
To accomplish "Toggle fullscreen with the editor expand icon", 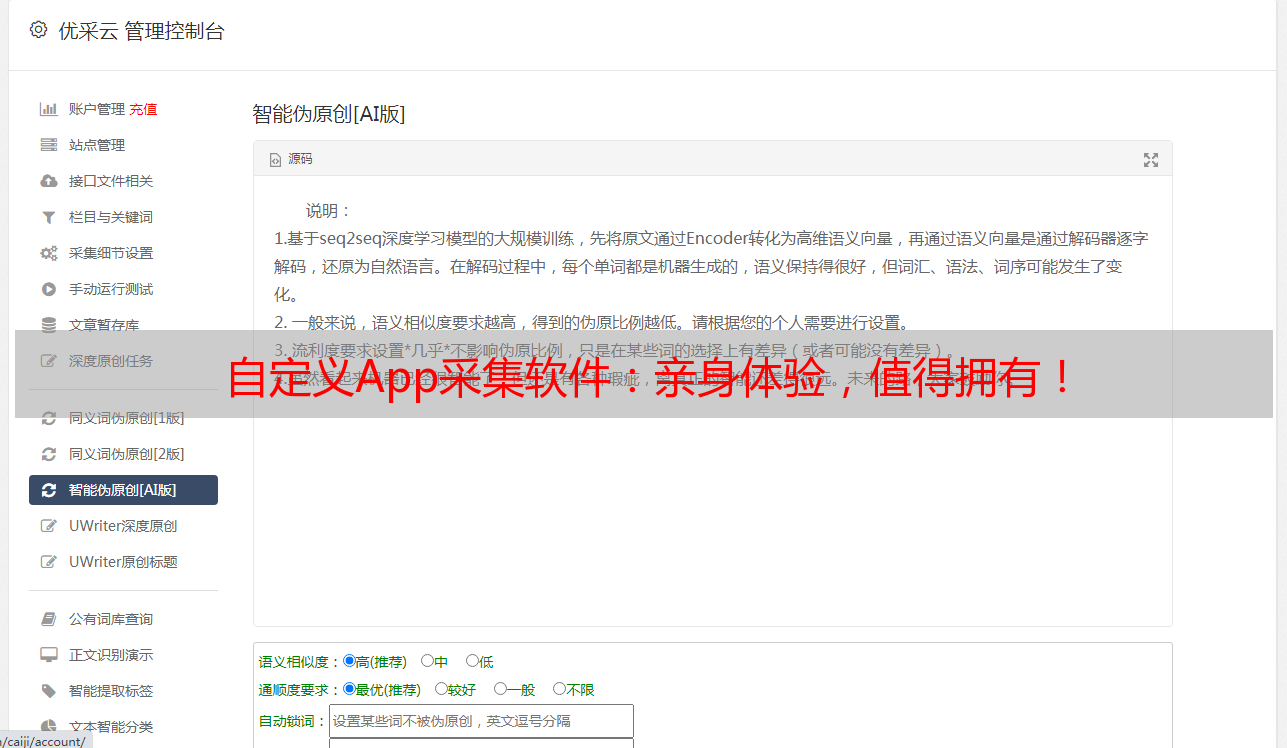I will point(1151,160).
